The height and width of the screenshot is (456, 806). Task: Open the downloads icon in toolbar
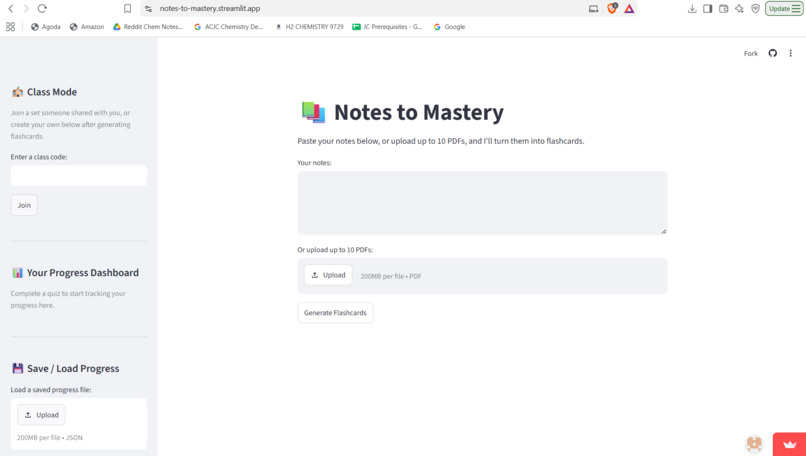[692, 8]
